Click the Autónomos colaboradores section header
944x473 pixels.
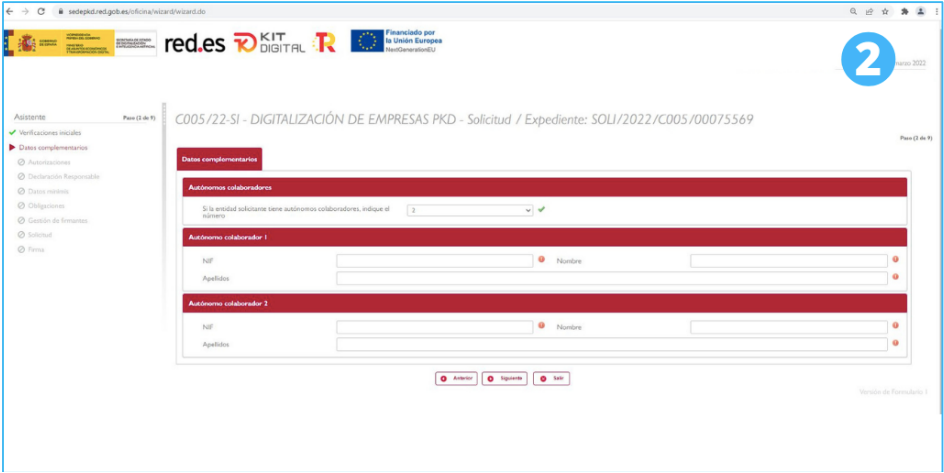pos(544,187)
